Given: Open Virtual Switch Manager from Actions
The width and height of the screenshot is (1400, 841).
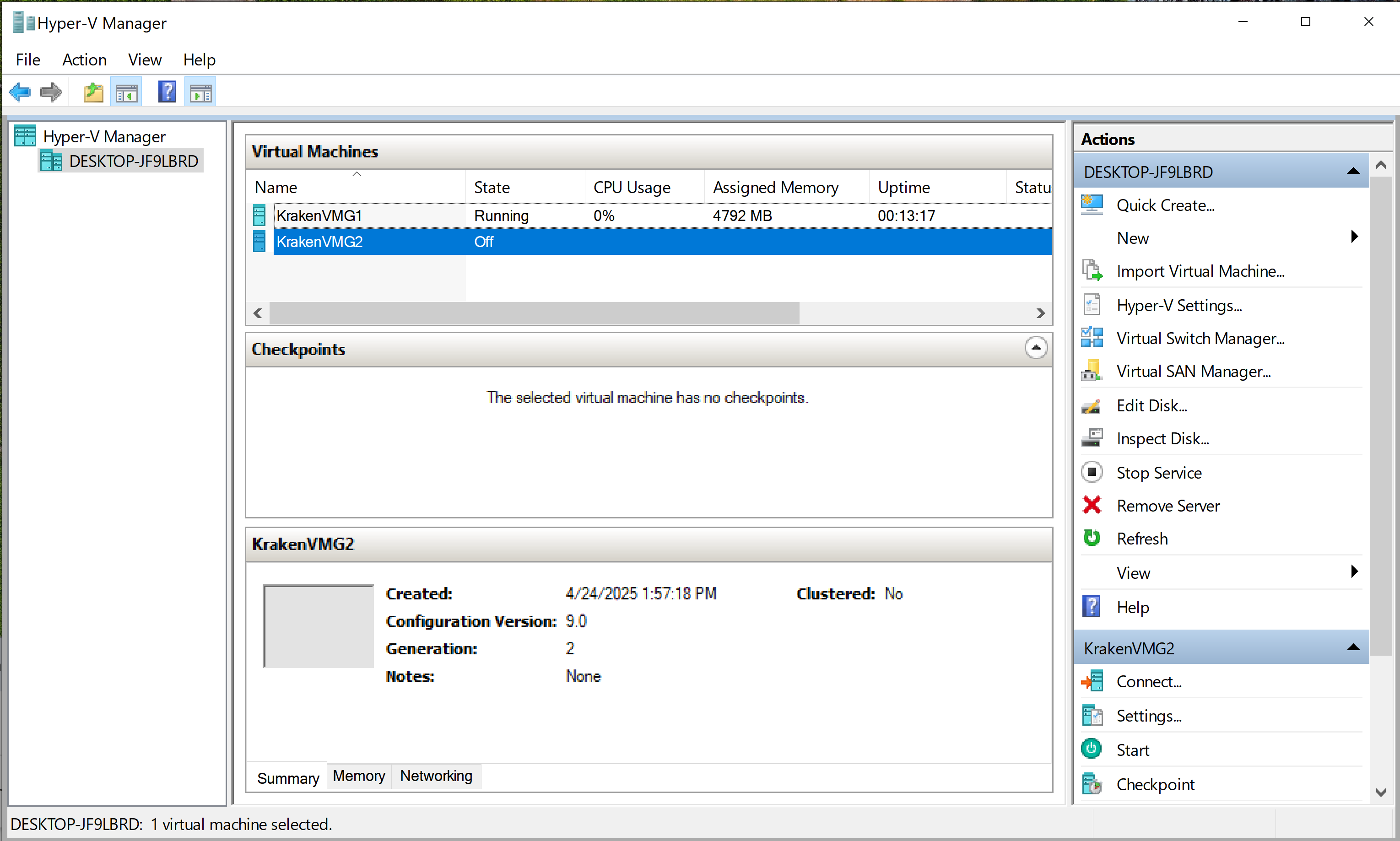Looking at the screenshot, I should (x=1200, y=338).
